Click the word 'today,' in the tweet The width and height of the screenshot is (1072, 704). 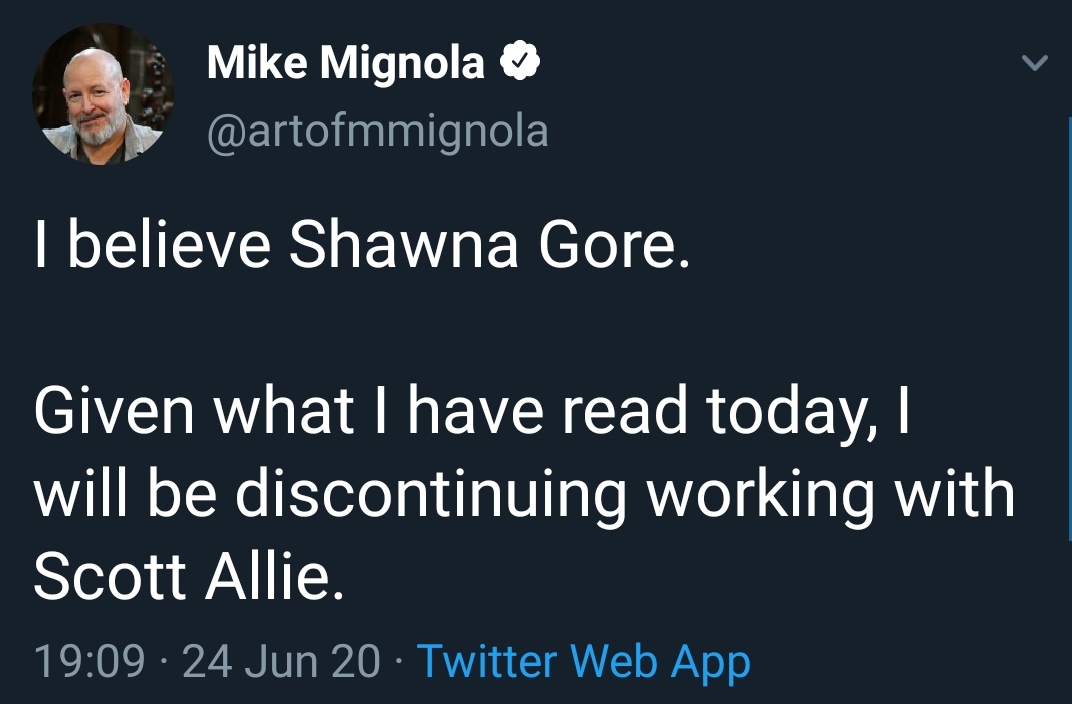pyautogui.click(x=792, y=414)
